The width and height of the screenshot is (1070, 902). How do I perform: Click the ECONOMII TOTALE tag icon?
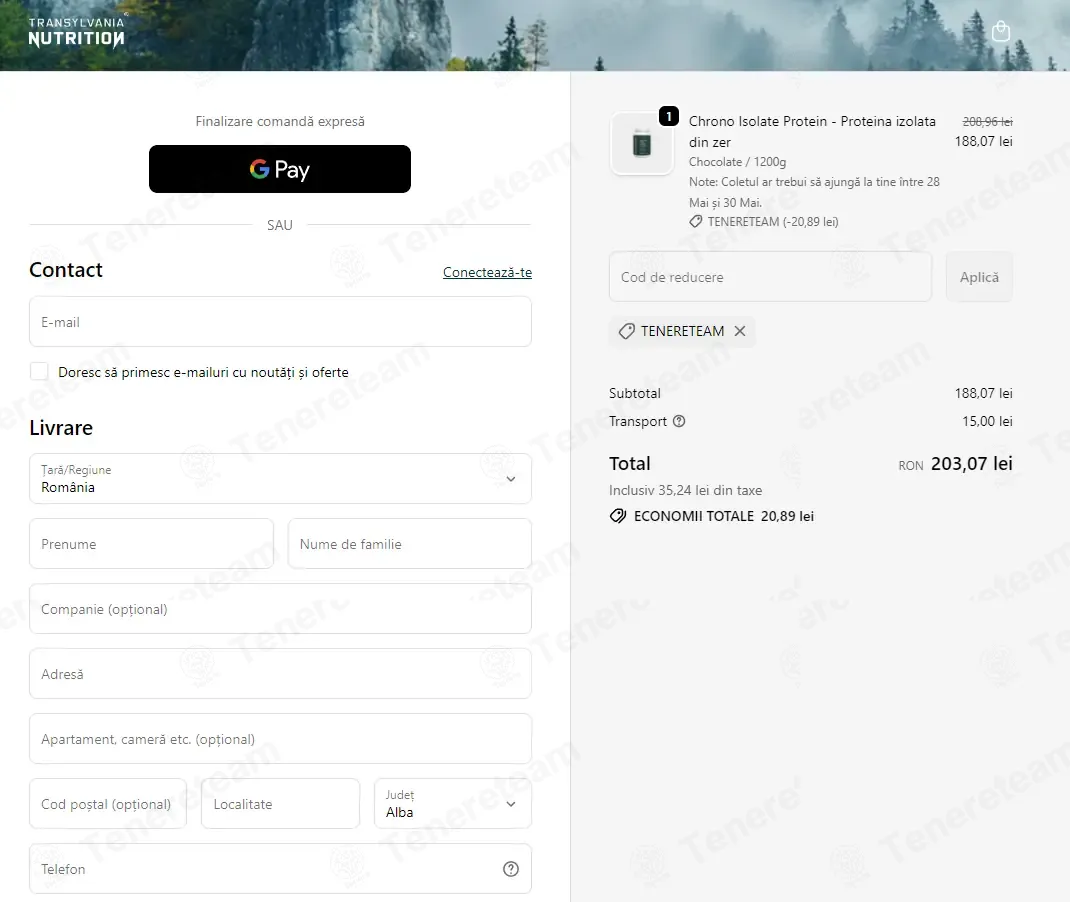(618, 516)
